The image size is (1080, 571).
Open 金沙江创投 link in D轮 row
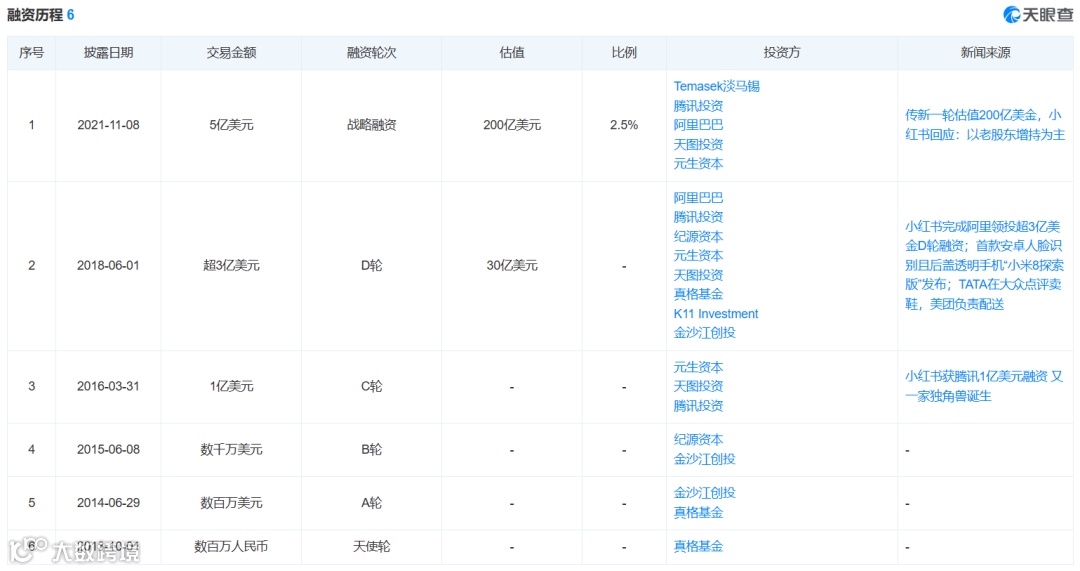click(x=705, y=333)
